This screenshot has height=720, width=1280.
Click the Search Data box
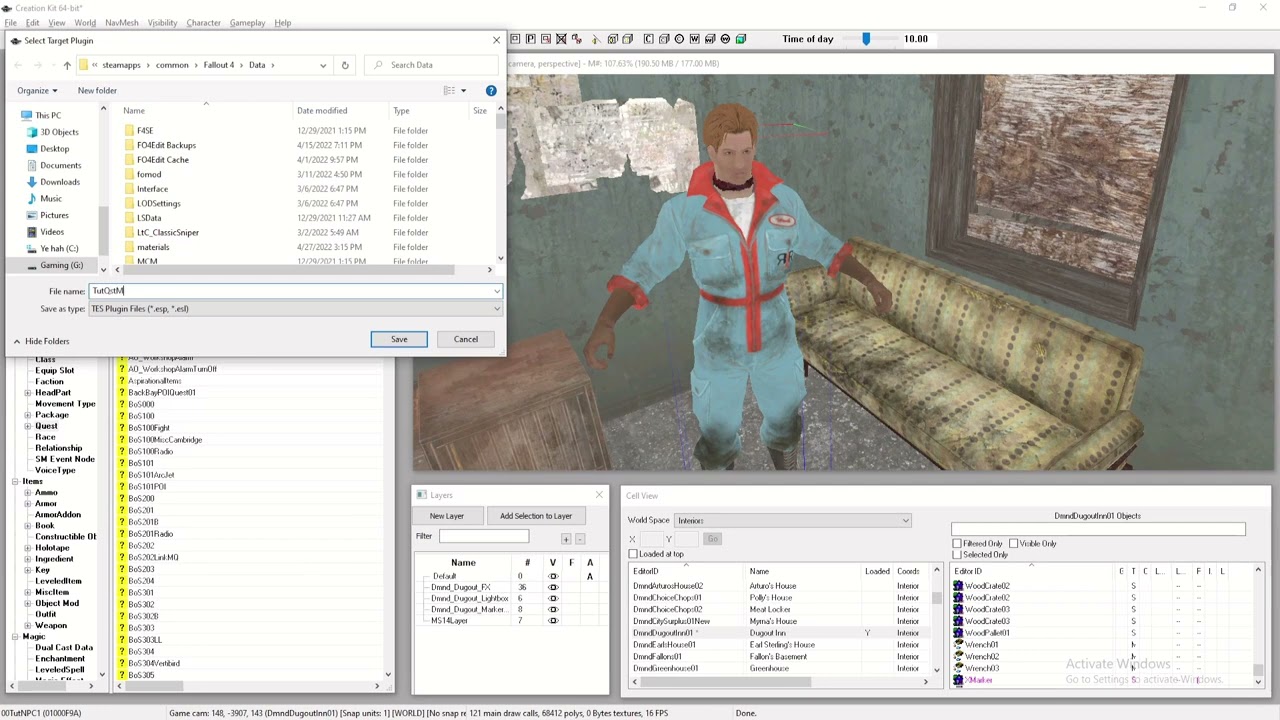432,65
